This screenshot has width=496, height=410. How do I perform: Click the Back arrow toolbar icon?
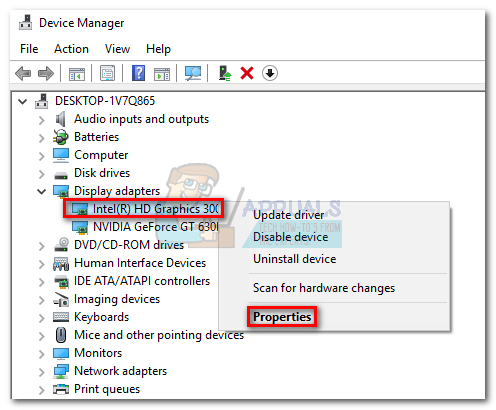[23, 73]
